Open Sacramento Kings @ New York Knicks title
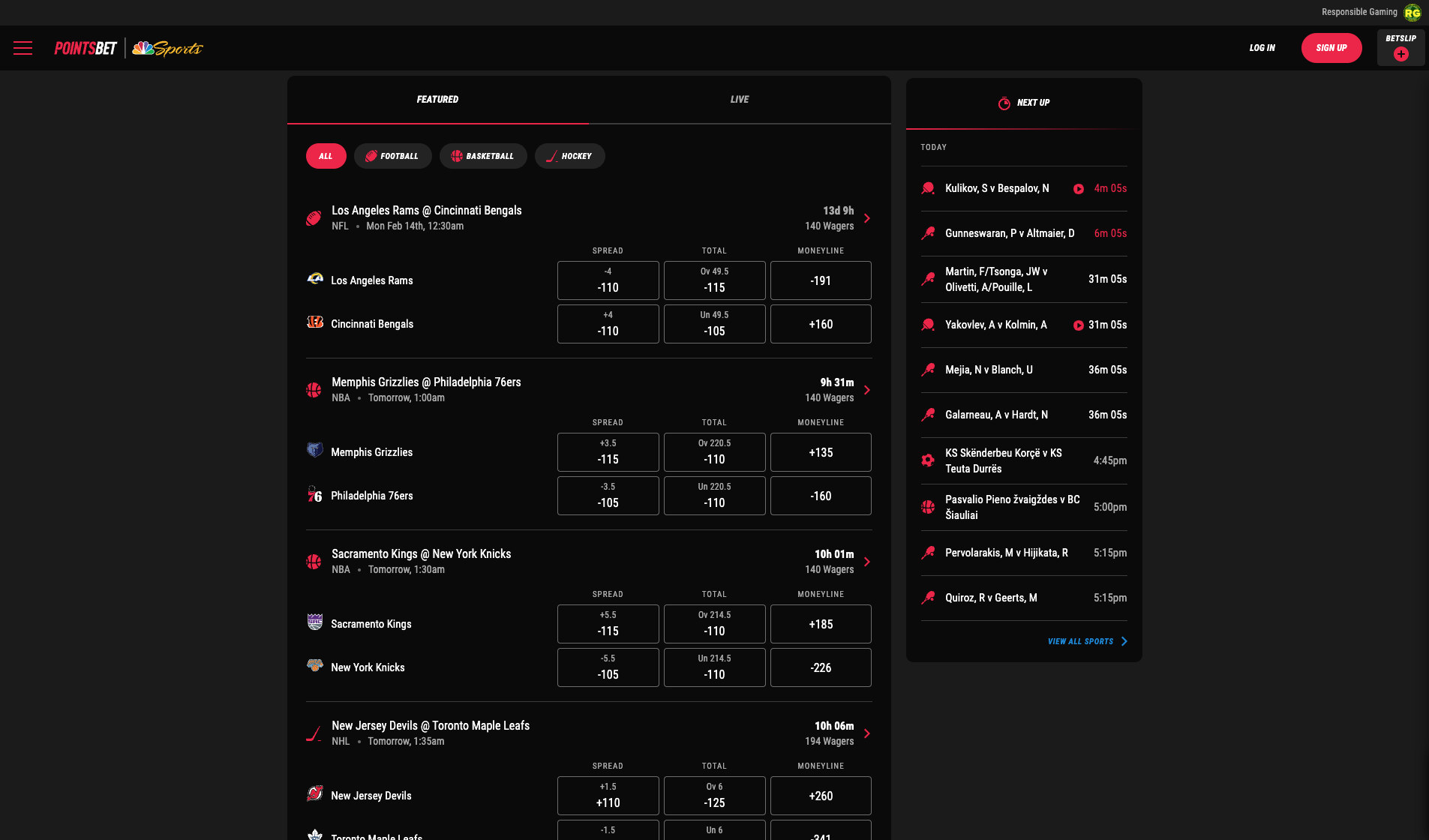The width and height of the screenshot is (1429, 840). pos(422,554)
